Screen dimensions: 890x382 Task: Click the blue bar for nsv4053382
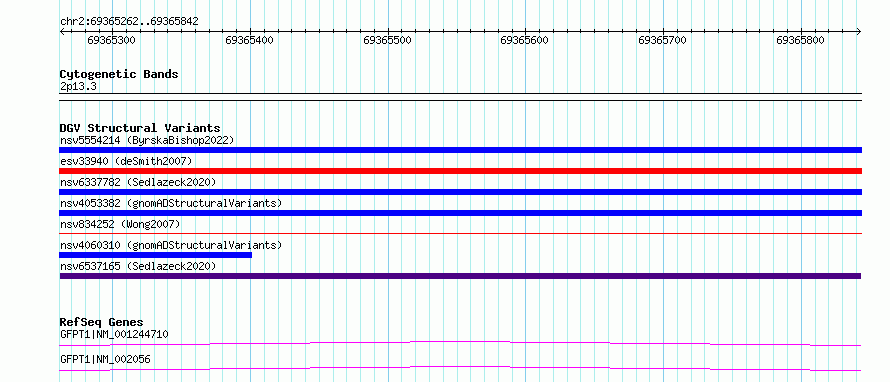coord(460,213)
